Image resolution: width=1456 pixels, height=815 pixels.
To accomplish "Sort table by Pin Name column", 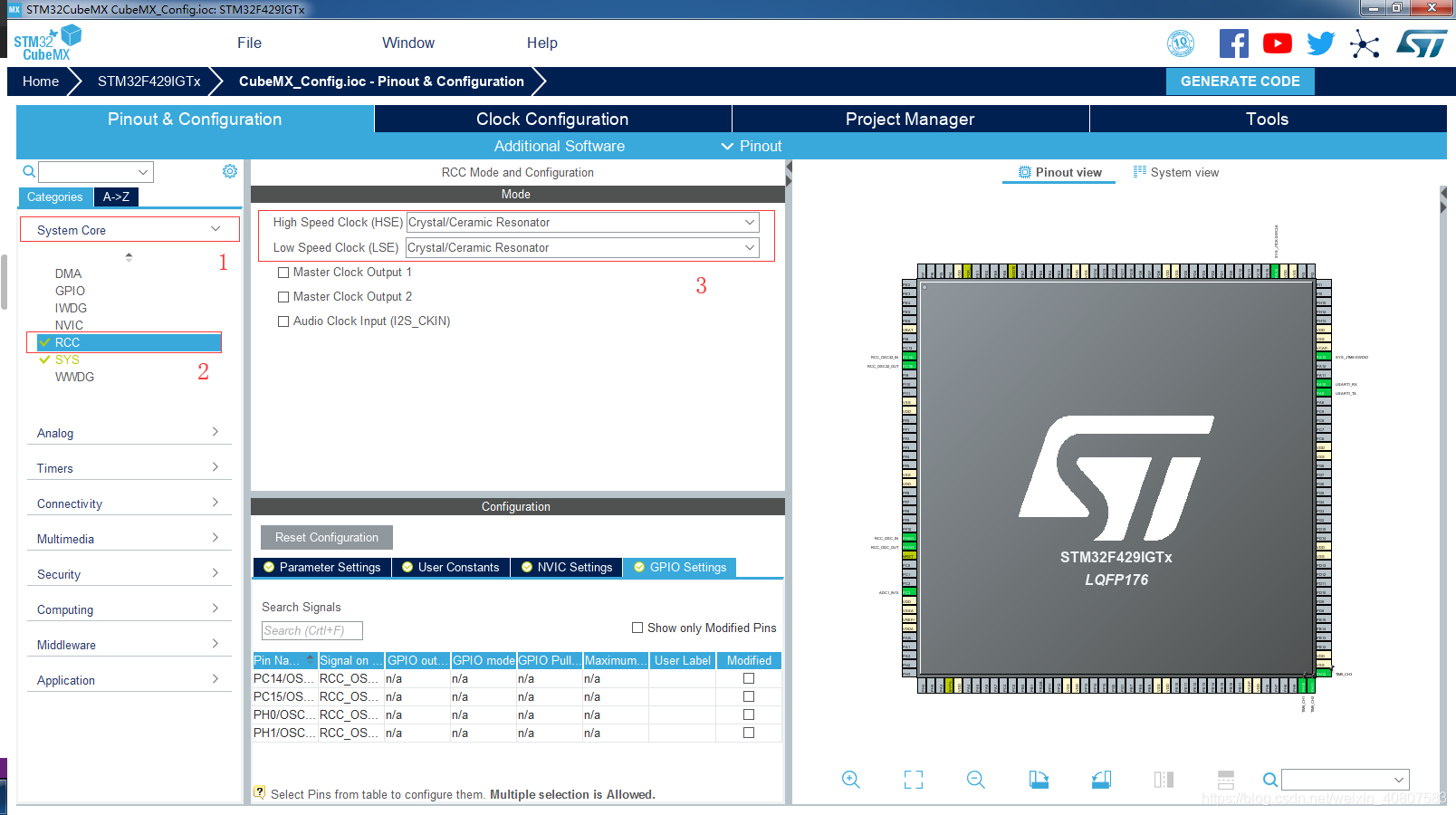I will [284, 660].
